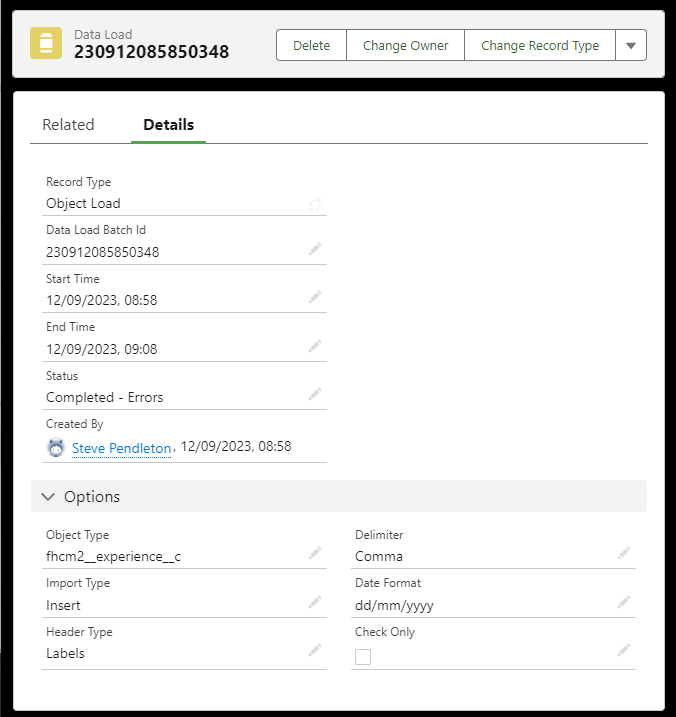The height and width of the screenshot is (717, 676).
Task: Open the more actions dropdown arrow
Action: (x=630, y=46)
